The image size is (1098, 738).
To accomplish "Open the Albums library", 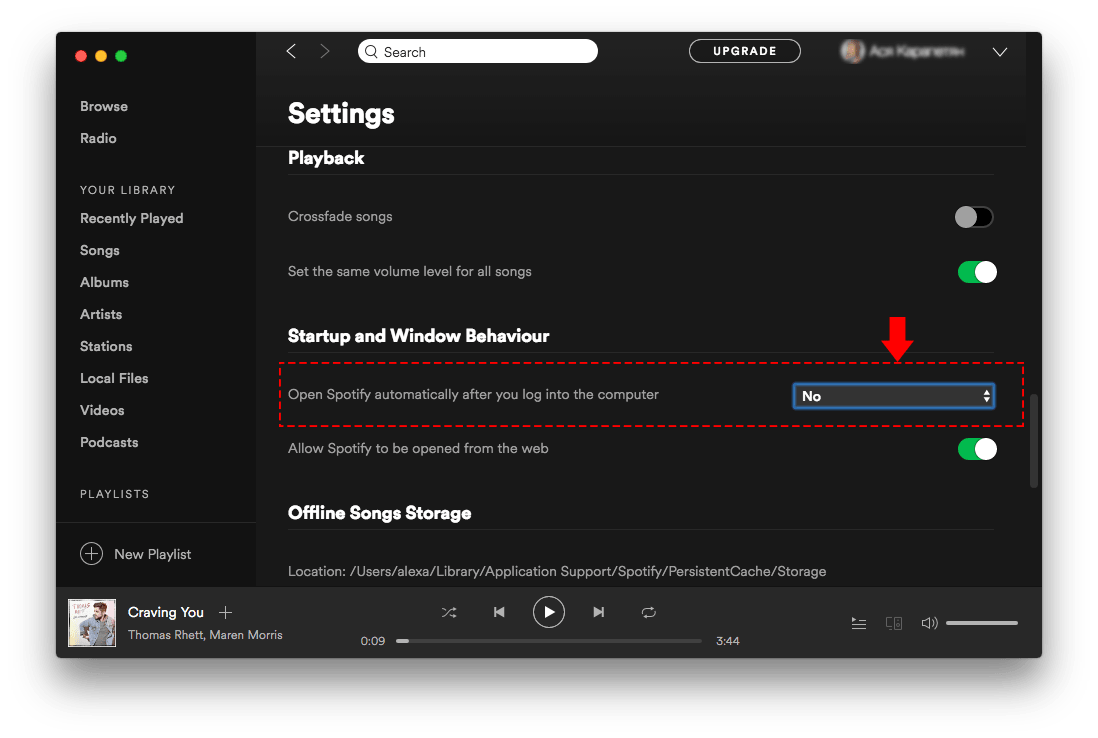I will pyautogui.click(x=104, y=282).
